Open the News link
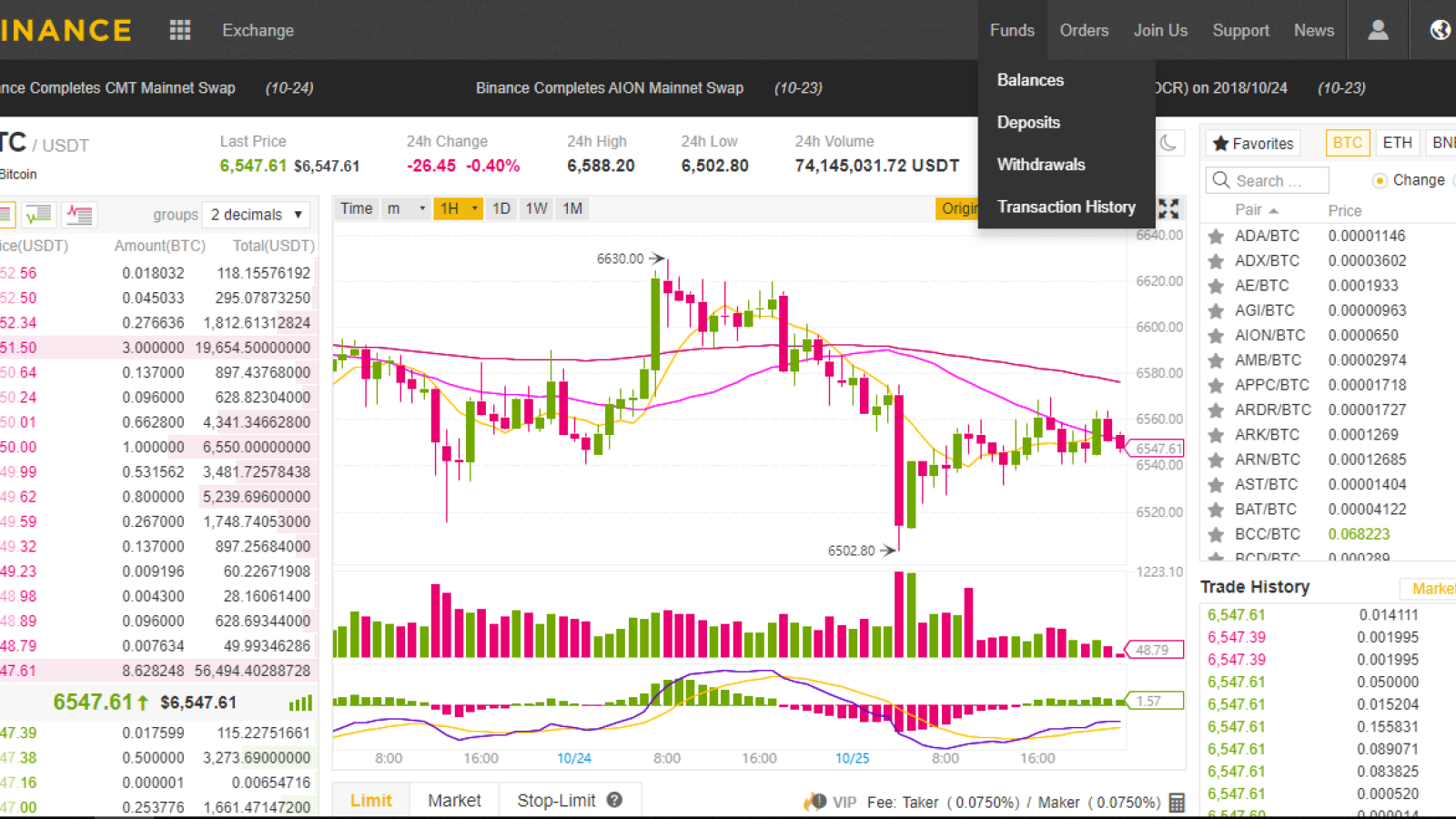 point(1314,30)
